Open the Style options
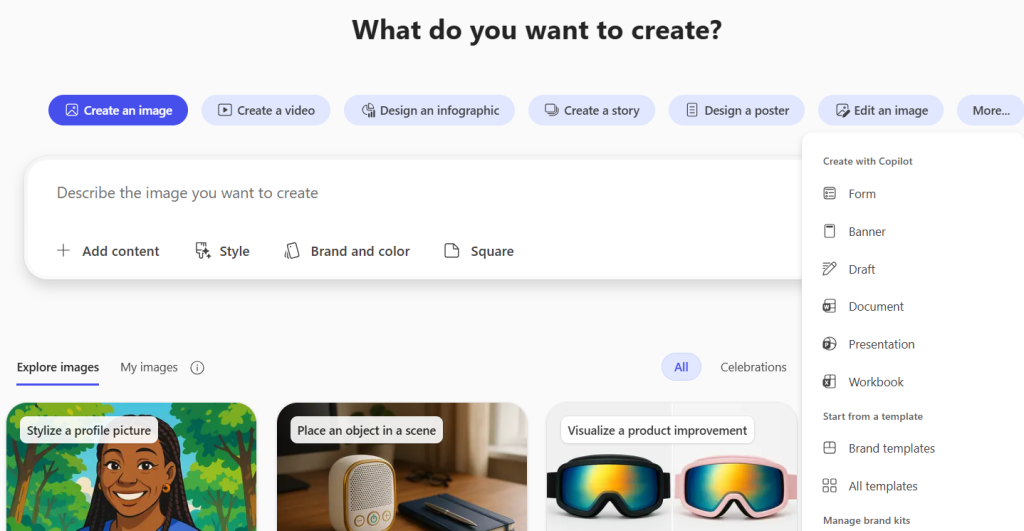Image resolution: width=1024 pixels, height=531 pixels. tap(222, 251)
